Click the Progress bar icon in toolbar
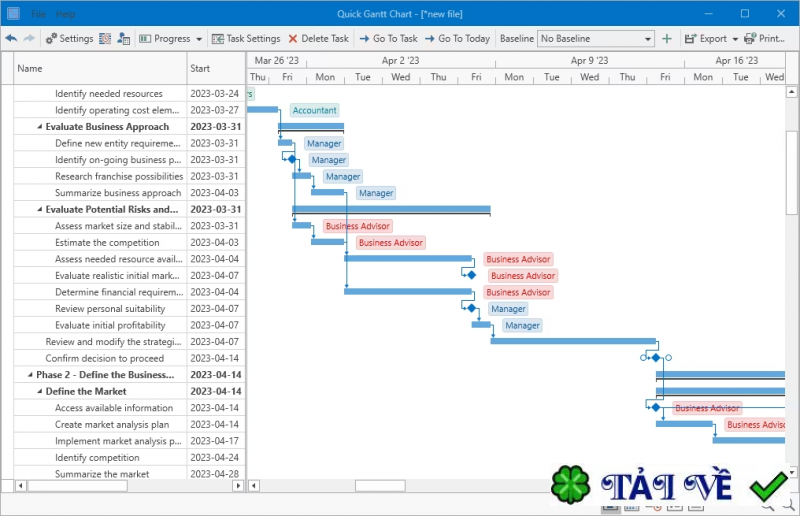 pyautogui.click(x=145, y=39)
